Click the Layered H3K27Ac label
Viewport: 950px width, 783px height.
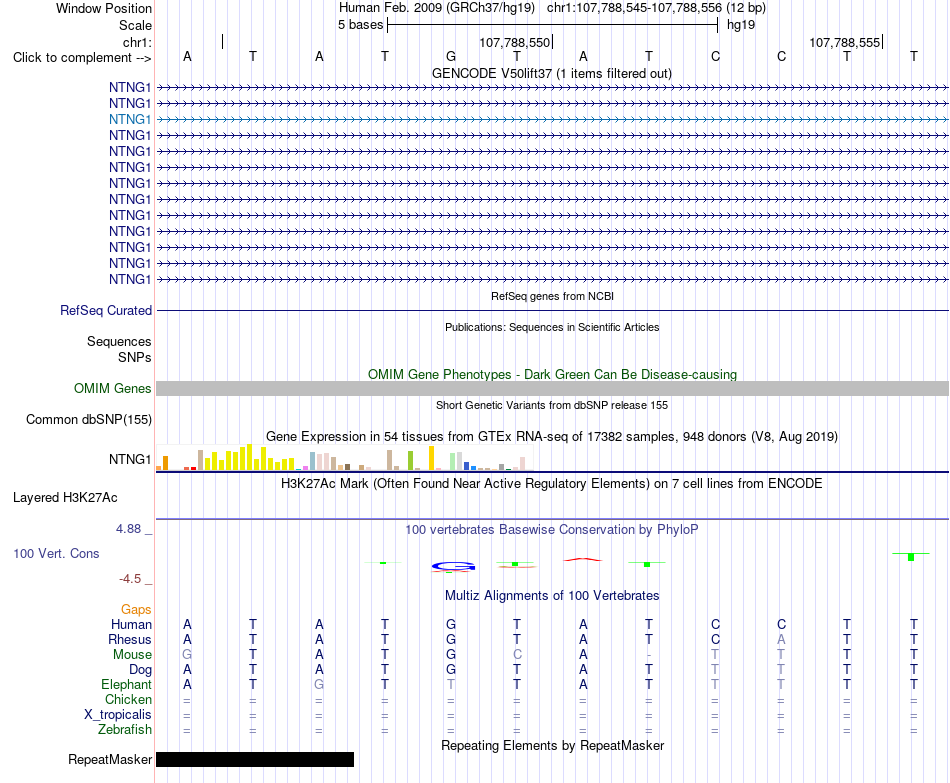point(65,498)
